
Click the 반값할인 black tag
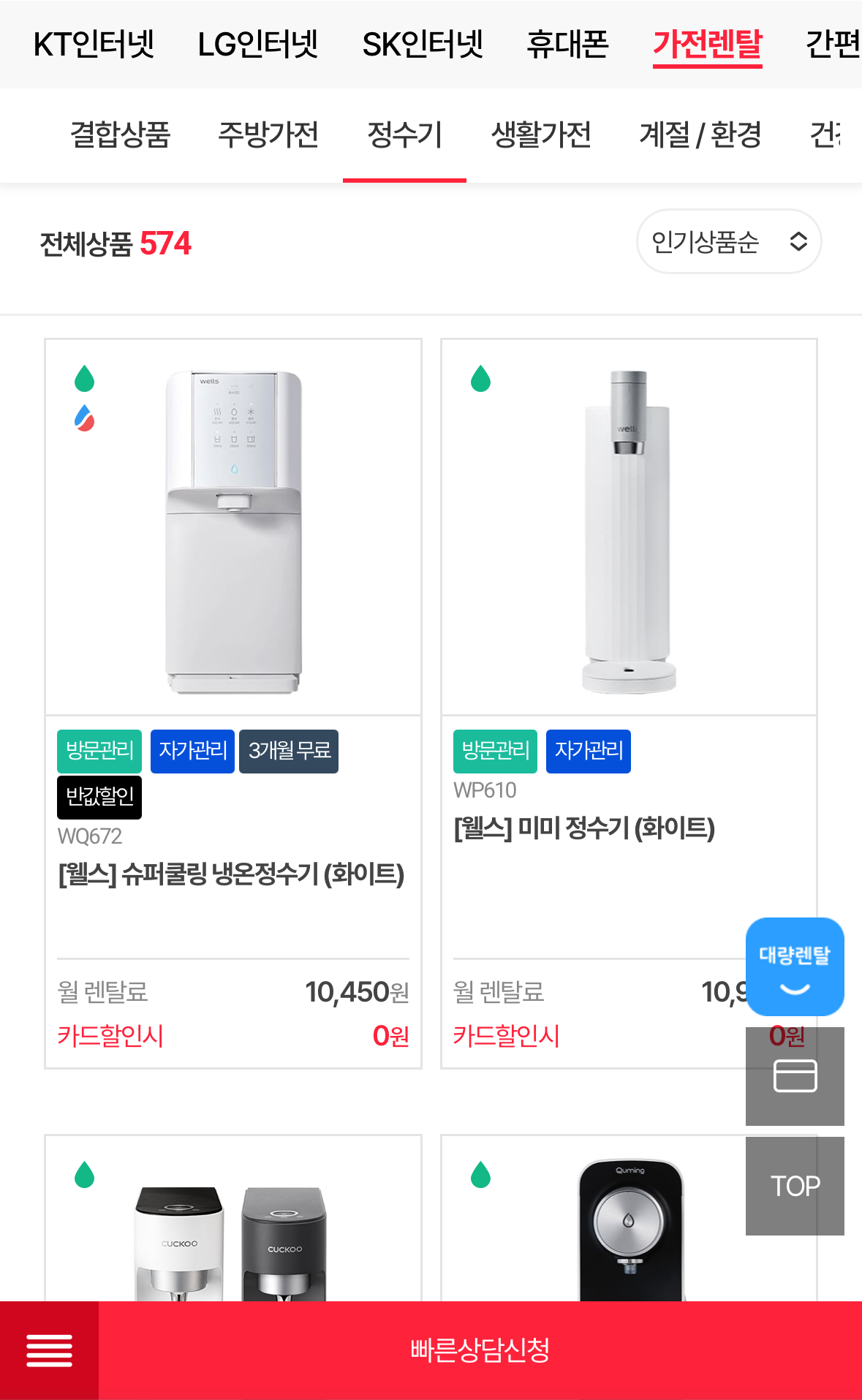[99, 796]
